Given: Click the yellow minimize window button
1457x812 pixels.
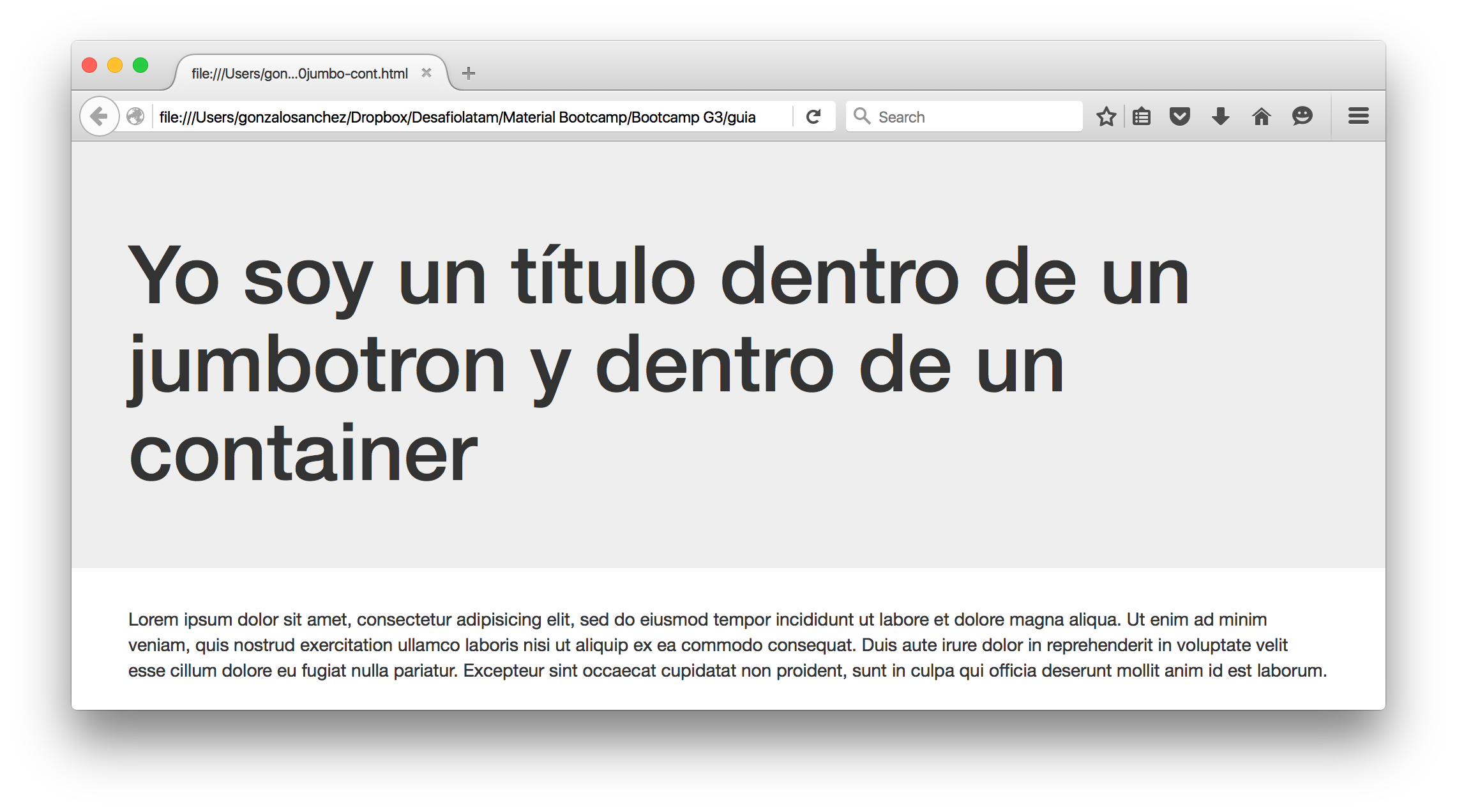Looking at the screenshot, I should tap(115, 65).
